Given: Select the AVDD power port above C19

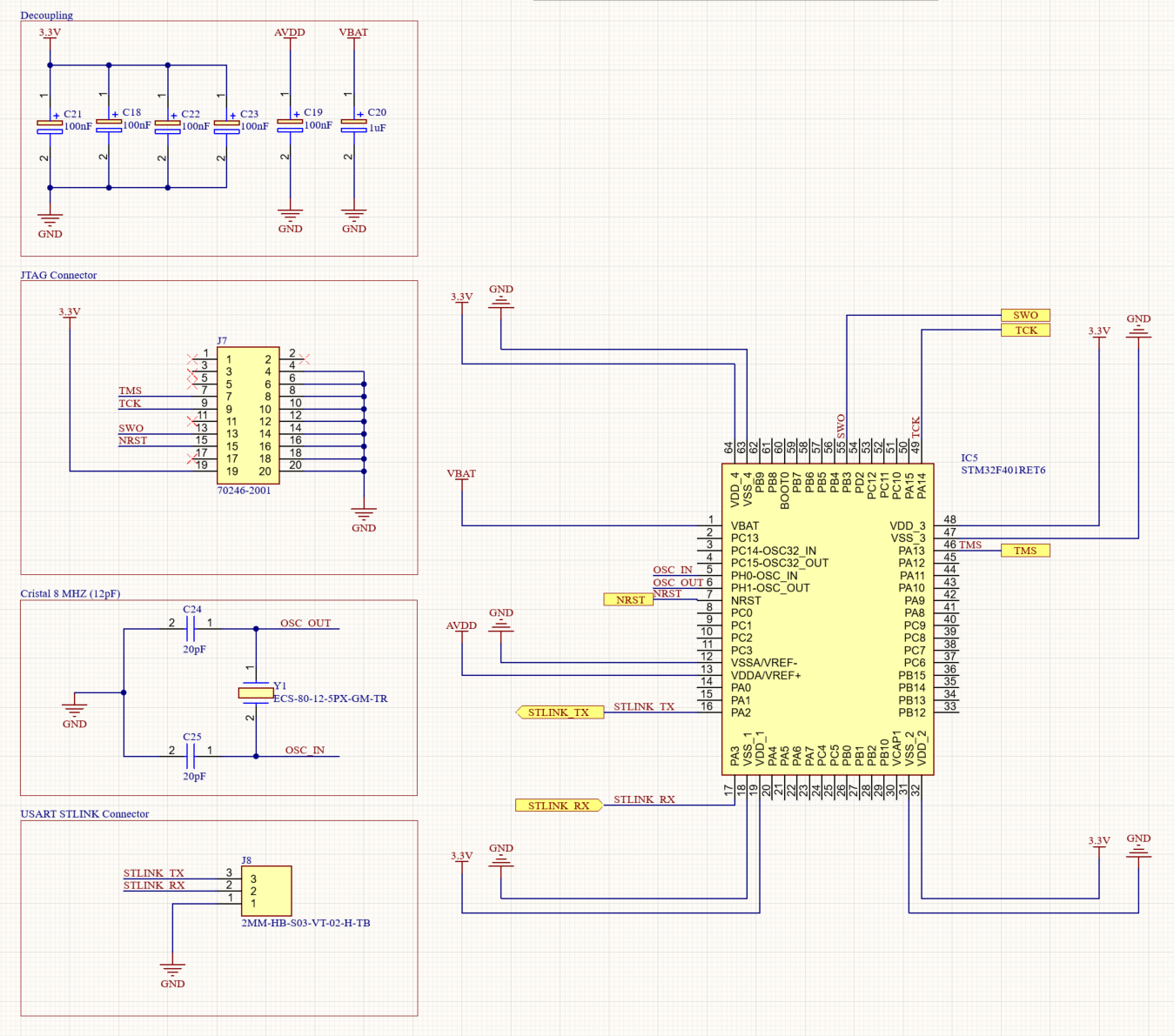Looking at the screenshot, I should [x=289, y=33].
